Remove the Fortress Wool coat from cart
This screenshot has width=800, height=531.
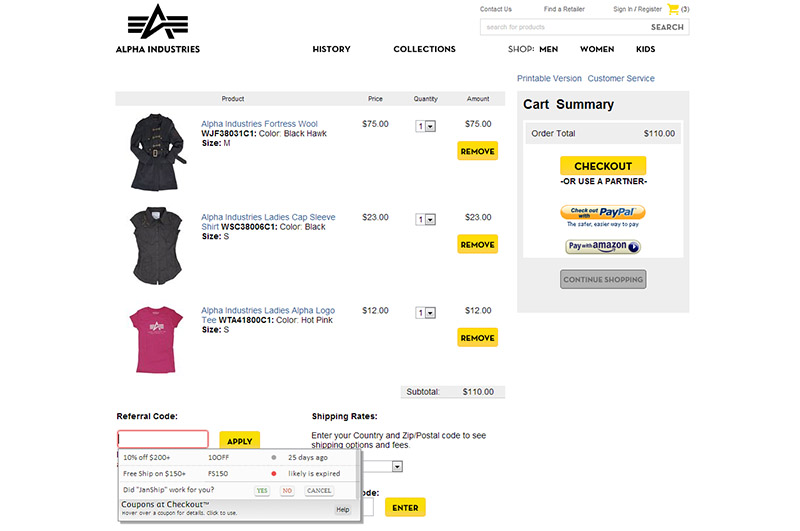coord(478,151)
